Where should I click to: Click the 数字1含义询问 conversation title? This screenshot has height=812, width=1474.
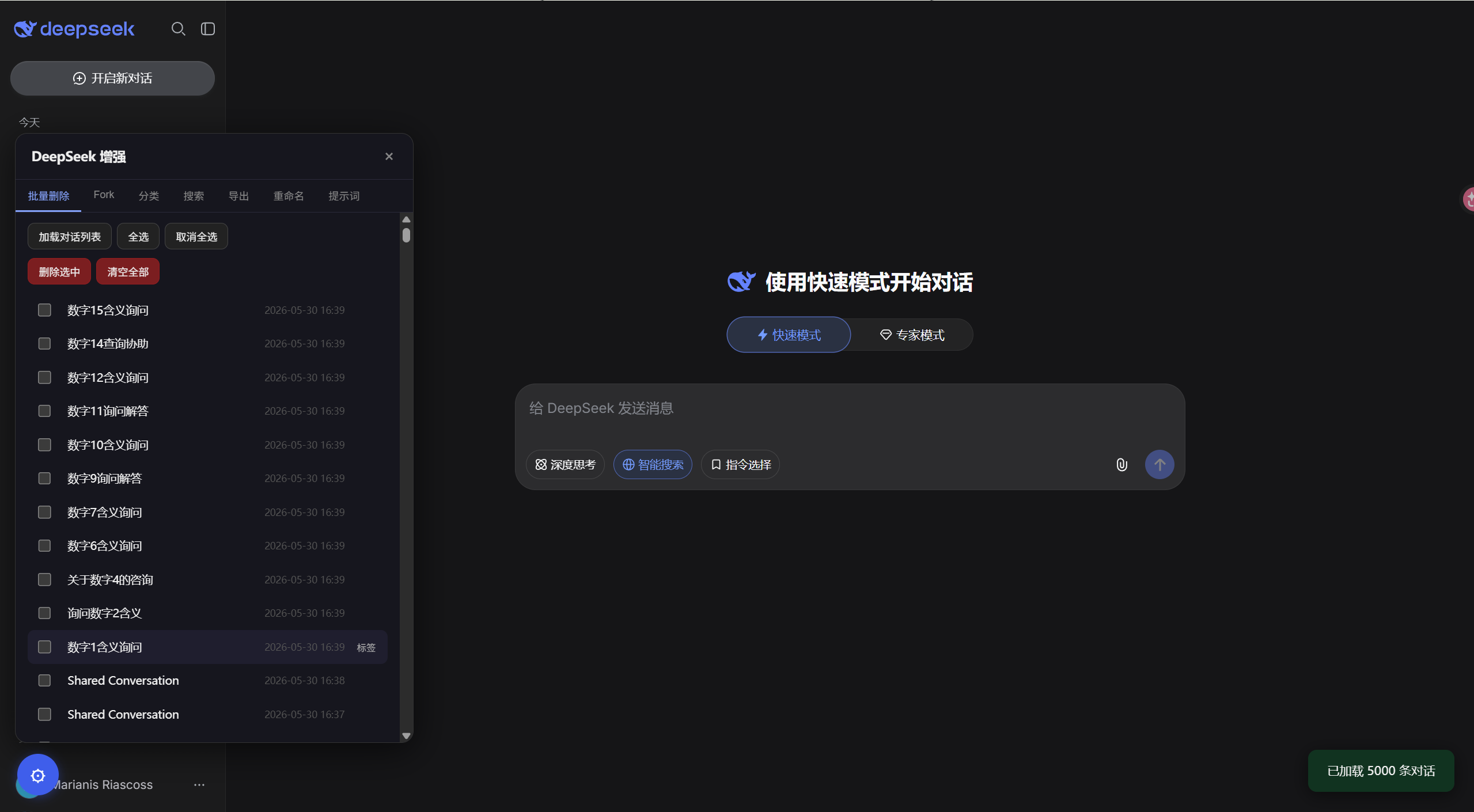[x=104, y=648]
